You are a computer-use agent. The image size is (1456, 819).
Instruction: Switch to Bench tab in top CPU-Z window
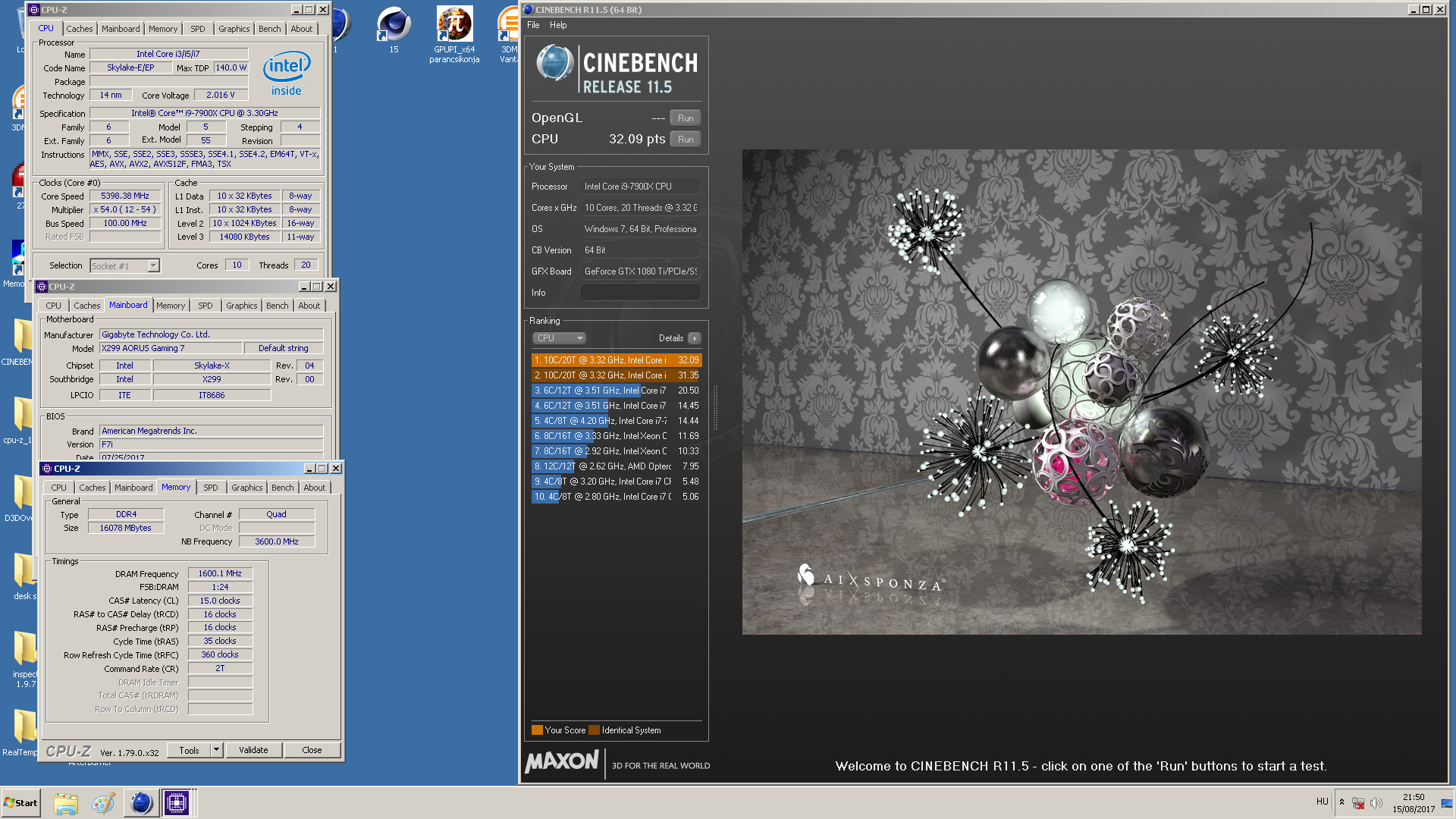[270, 29]
